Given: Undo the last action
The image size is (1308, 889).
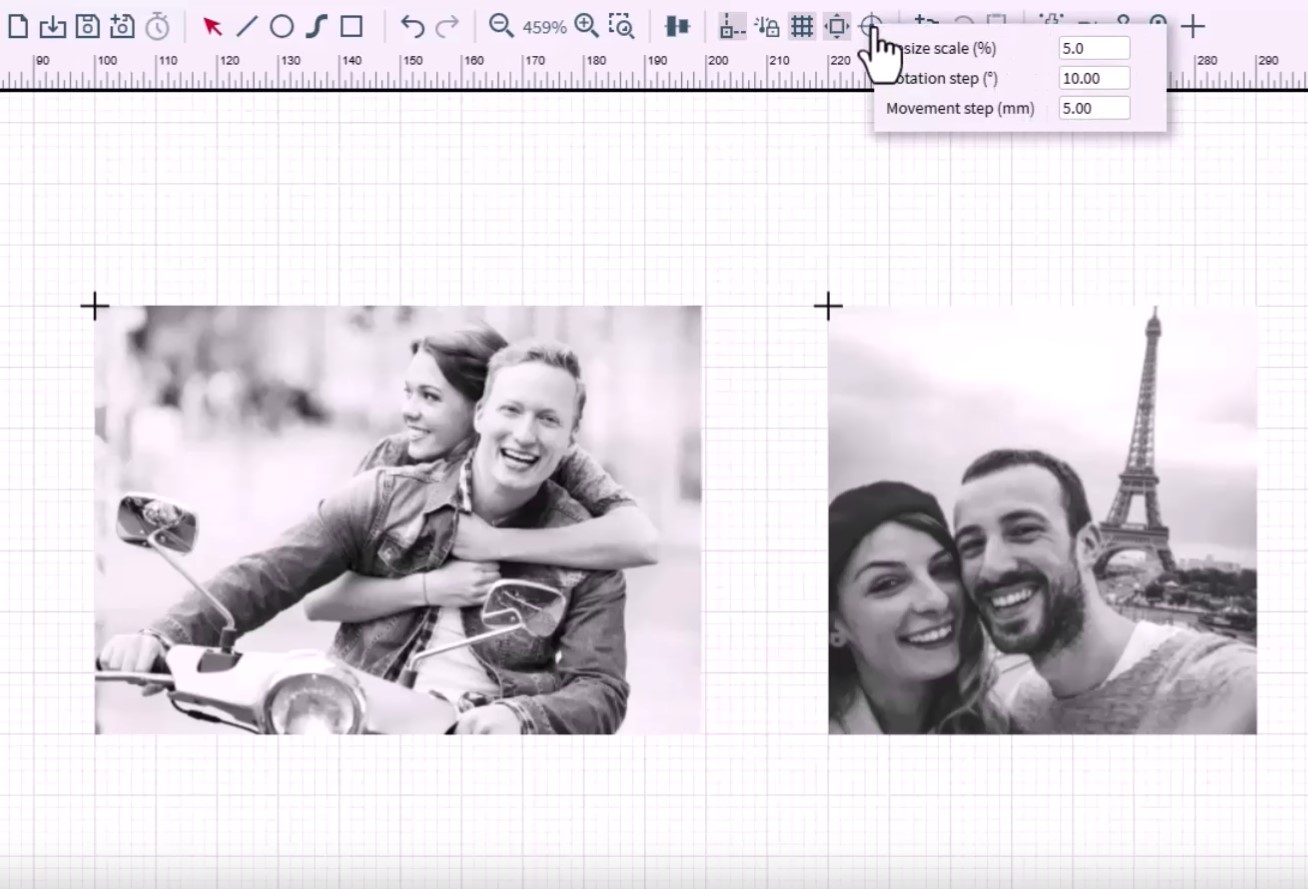Looking at the screenshot, I should [412, 26].
